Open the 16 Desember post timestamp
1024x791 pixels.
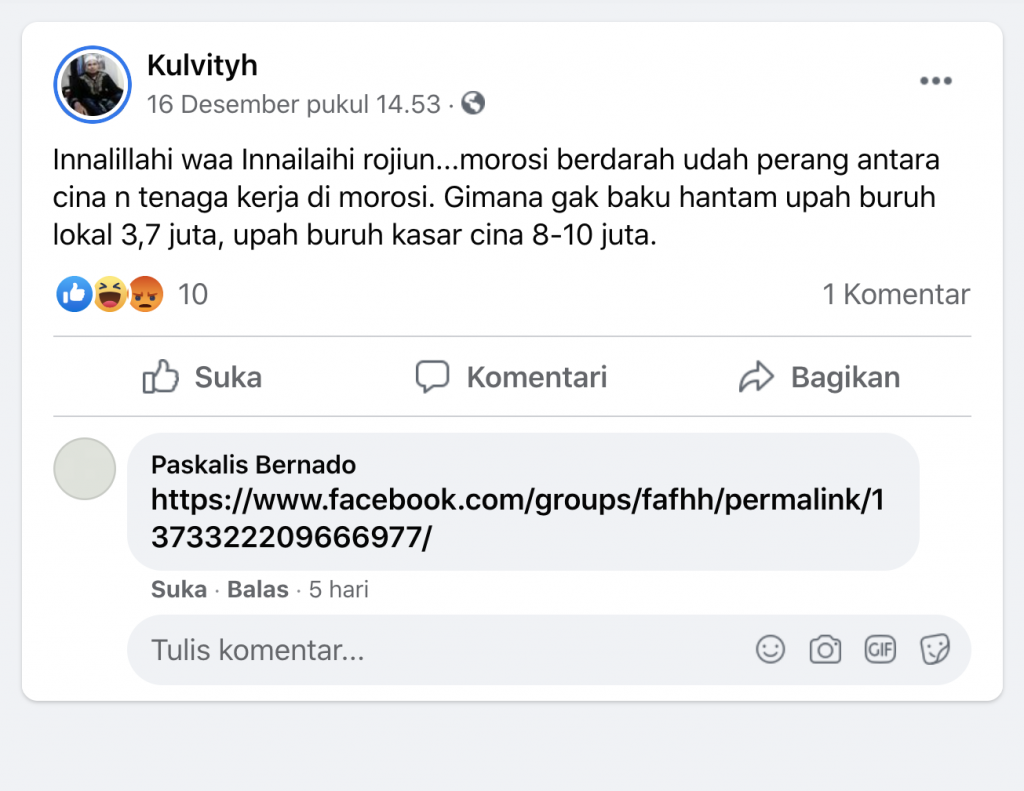click(x=294, y=105)
